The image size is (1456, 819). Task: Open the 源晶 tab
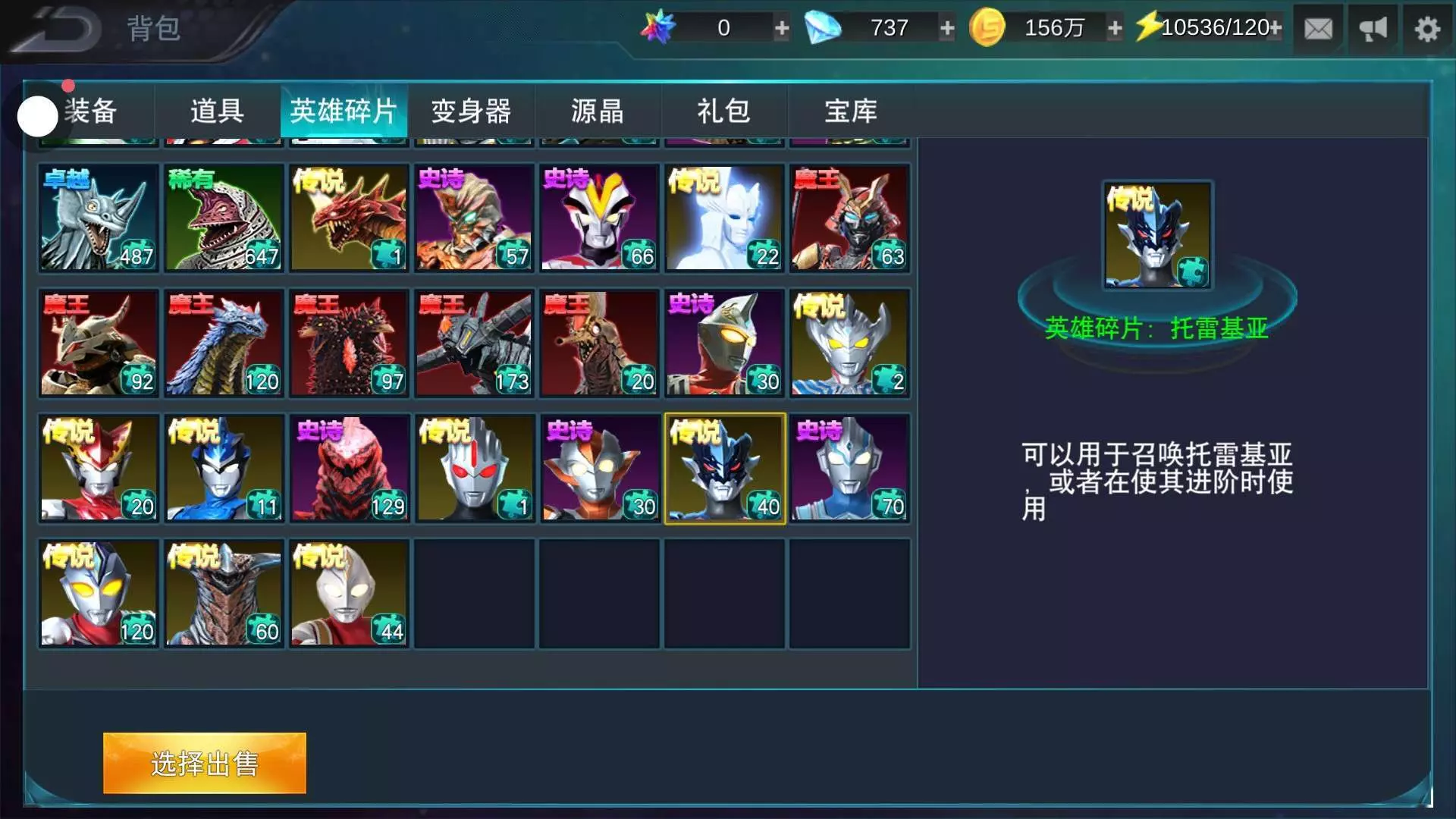598,111
